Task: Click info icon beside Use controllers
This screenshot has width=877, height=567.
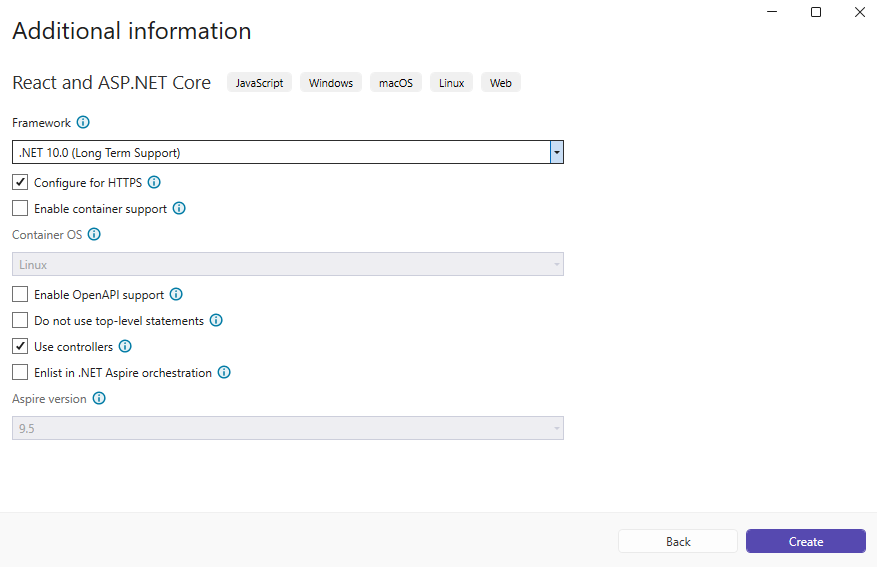Action: tap(125, 347)
